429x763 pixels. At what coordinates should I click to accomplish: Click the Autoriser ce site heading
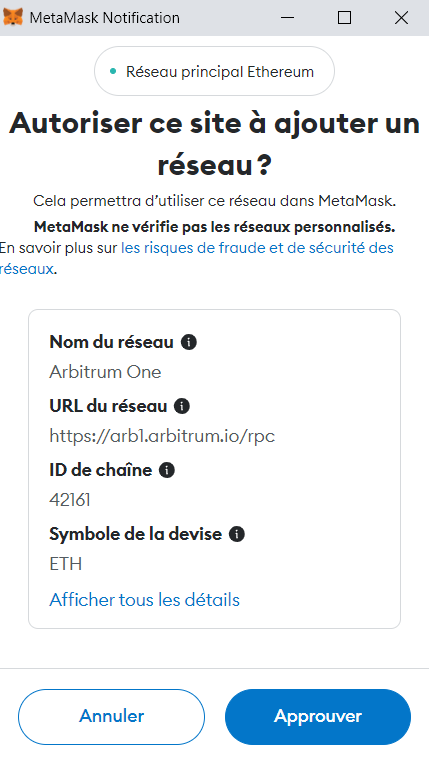[x=214, y=144]
